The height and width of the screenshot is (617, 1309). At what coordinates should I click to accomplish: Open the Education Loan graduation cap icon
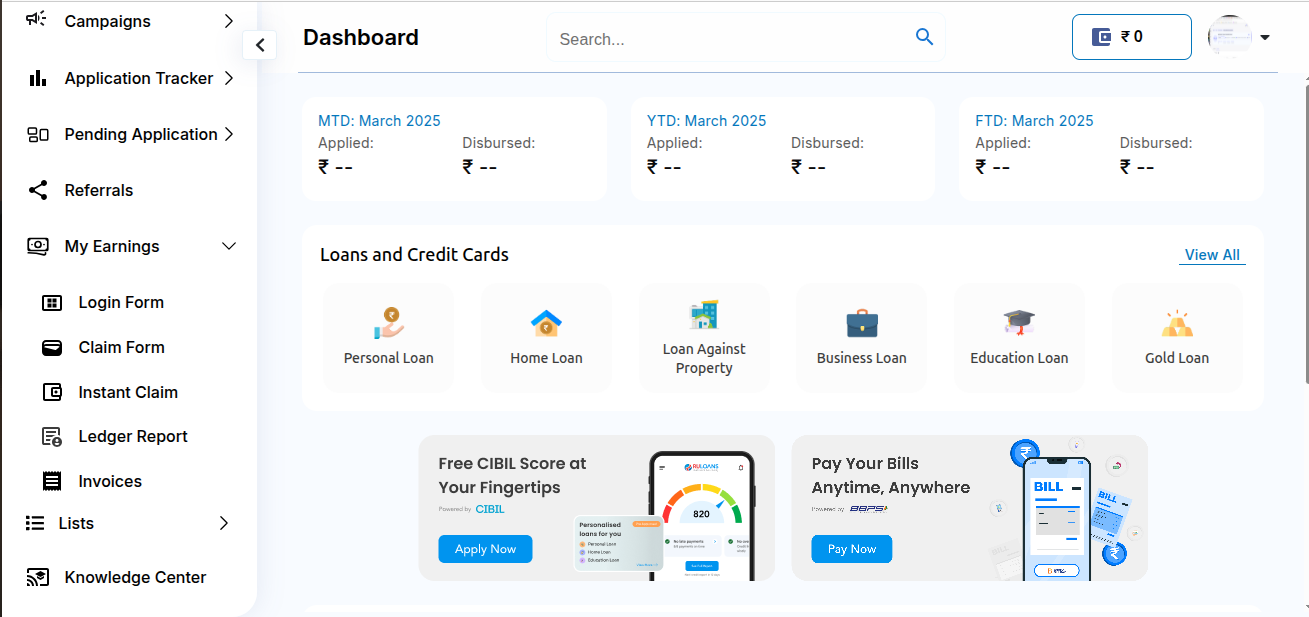1019,323
